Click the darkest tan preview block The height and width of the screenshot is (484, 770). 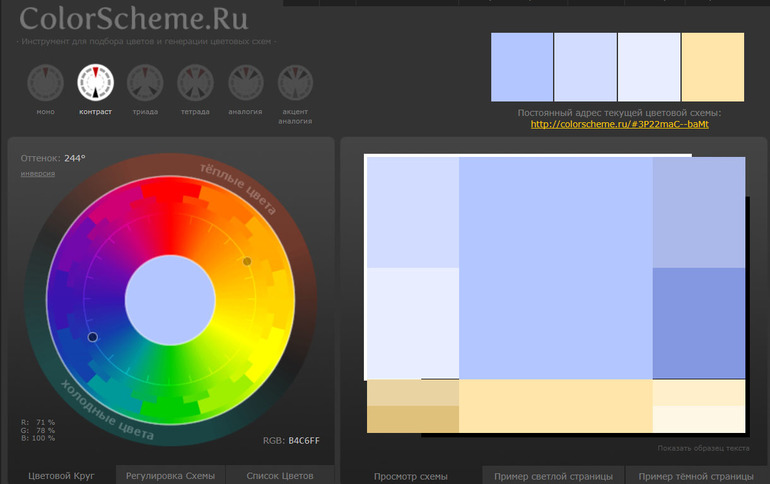tap(413, 419)
